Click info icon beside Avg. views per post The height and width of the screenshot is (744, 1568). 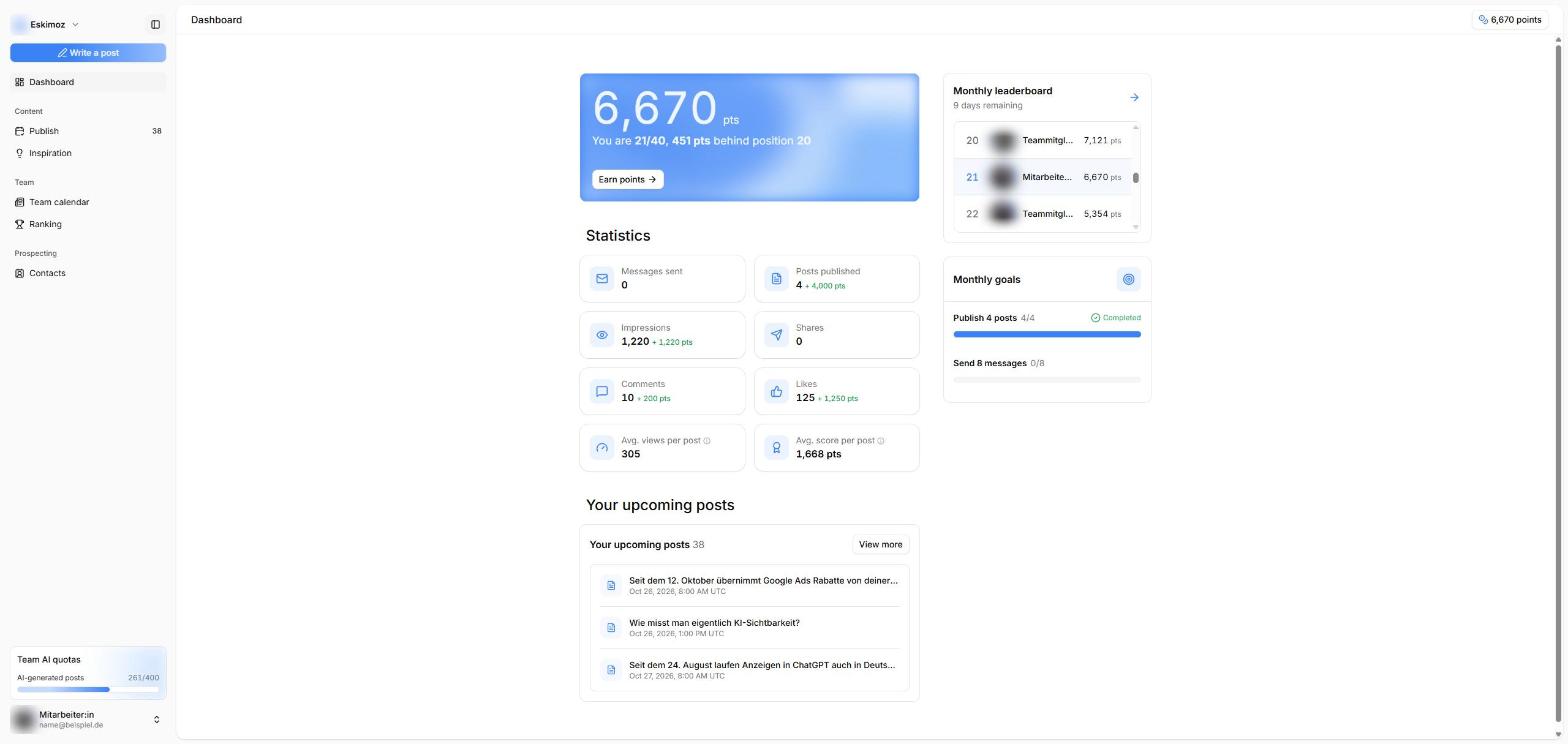point(707,441)
